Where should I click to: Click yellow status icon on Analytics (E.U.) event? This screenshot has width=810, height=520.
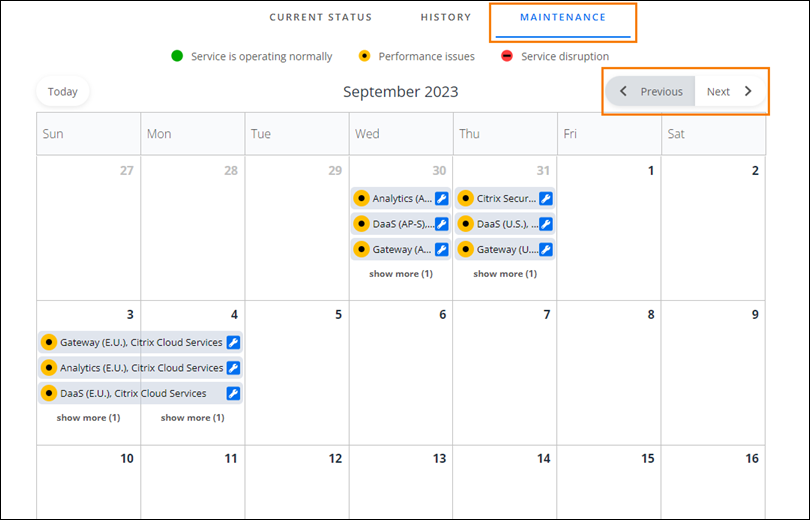click(x=48, y=368)
